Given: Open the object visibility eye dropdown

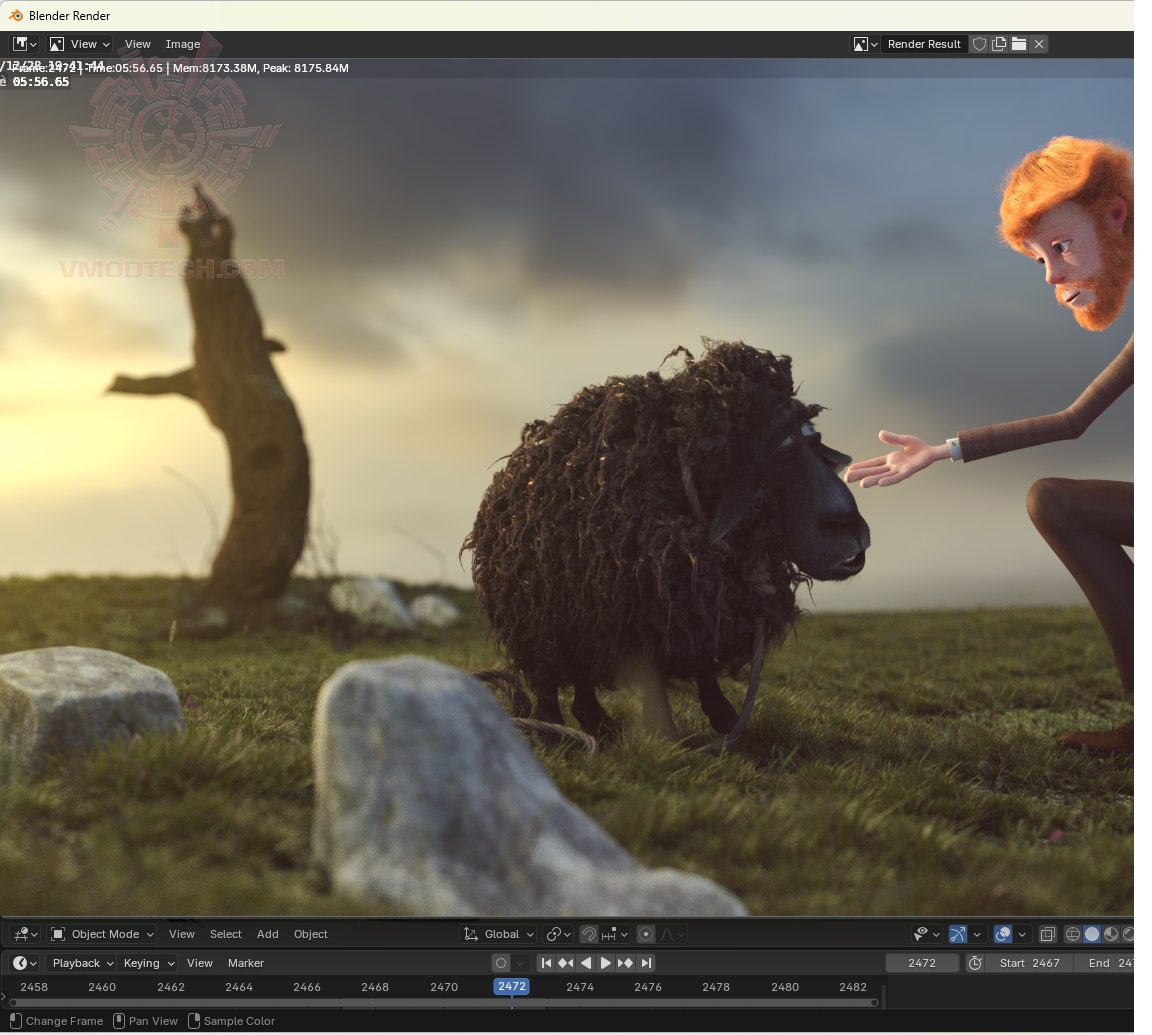Looking at the screenshot, I should point(926,934).
